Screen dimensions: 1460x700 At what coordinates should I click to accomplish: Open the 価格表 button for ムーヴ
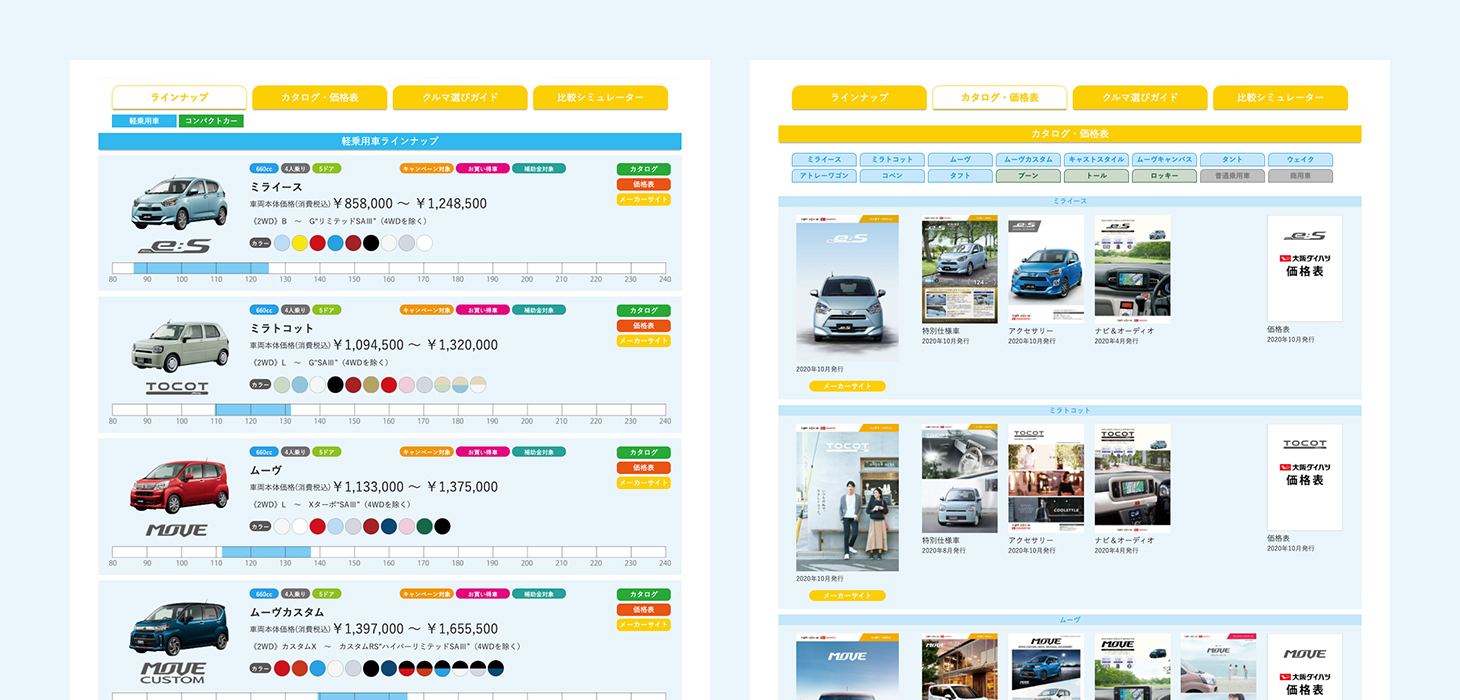point(643,468)
